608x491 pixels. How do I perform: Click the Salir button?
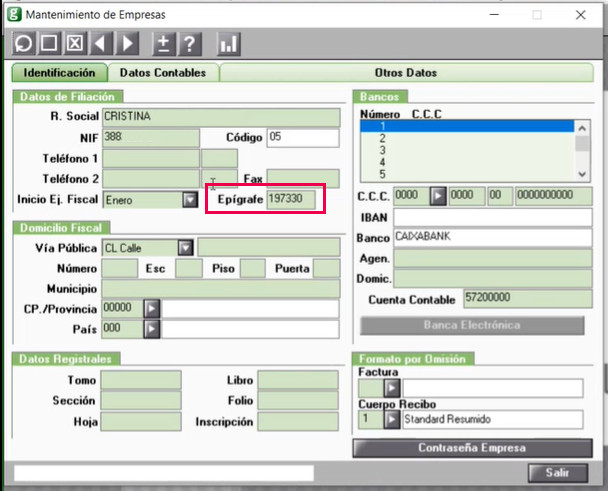click(x=558, y=472)
